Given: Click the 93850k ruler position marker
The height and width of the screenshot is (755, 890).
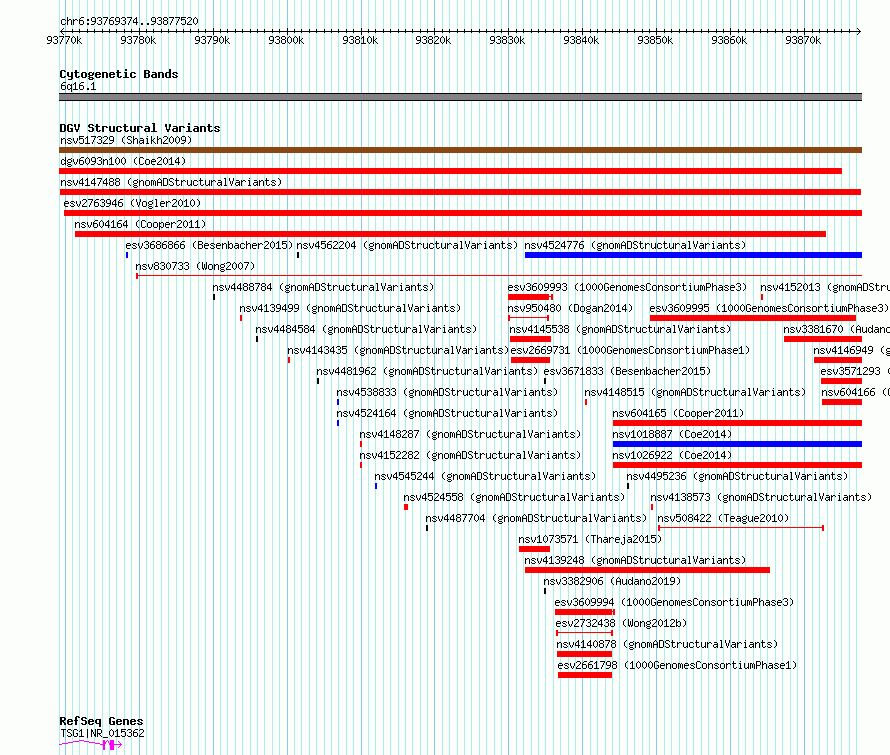Looking at the screenshot, I should [x=655, y=40].
